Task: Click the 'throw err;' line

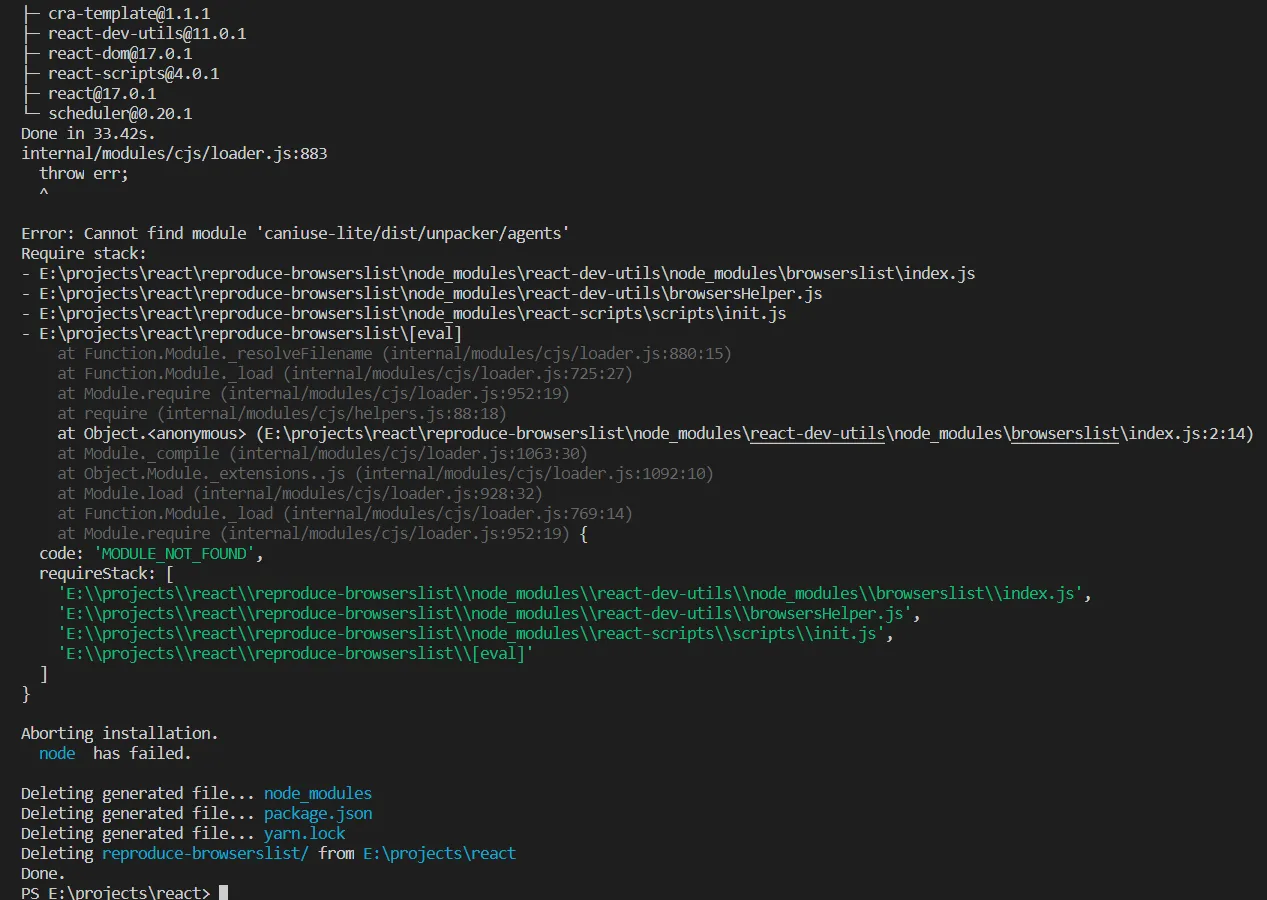Action: 84,173
